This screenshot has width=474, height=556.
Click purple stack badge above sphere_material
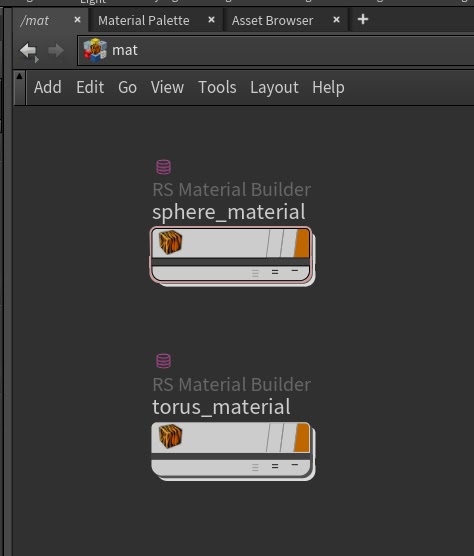163,167
